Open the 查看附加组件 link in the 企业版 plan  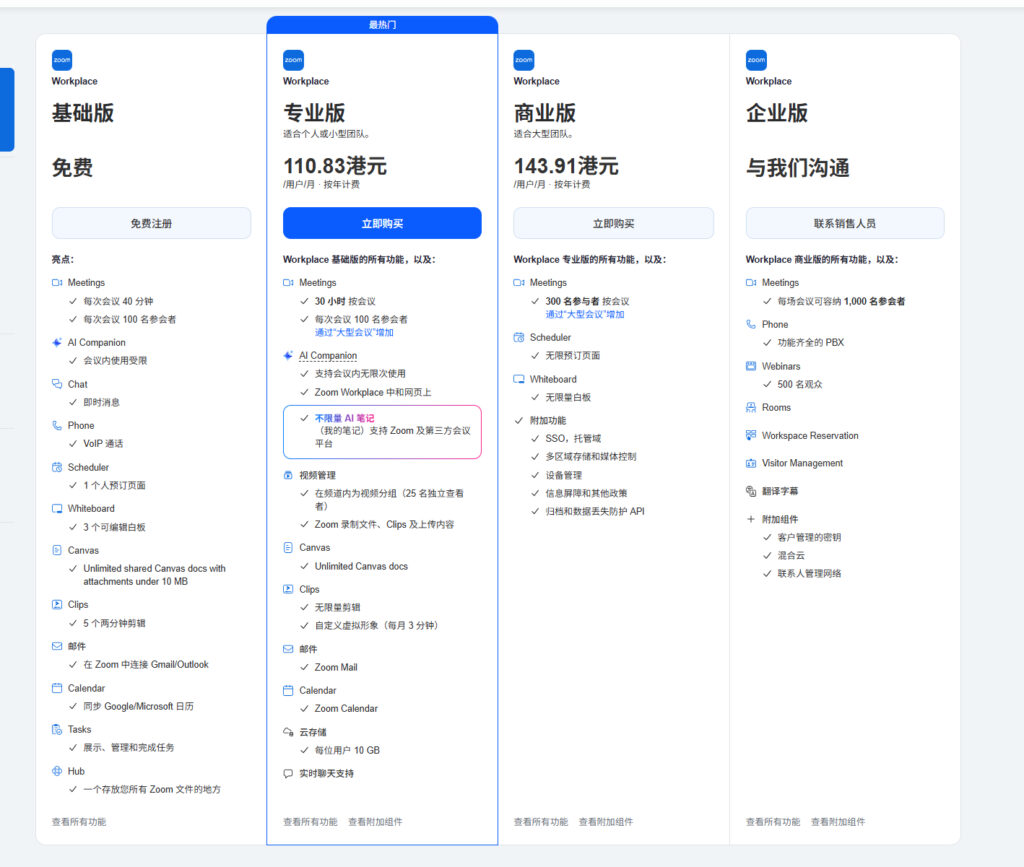click(x=838, y=822)
